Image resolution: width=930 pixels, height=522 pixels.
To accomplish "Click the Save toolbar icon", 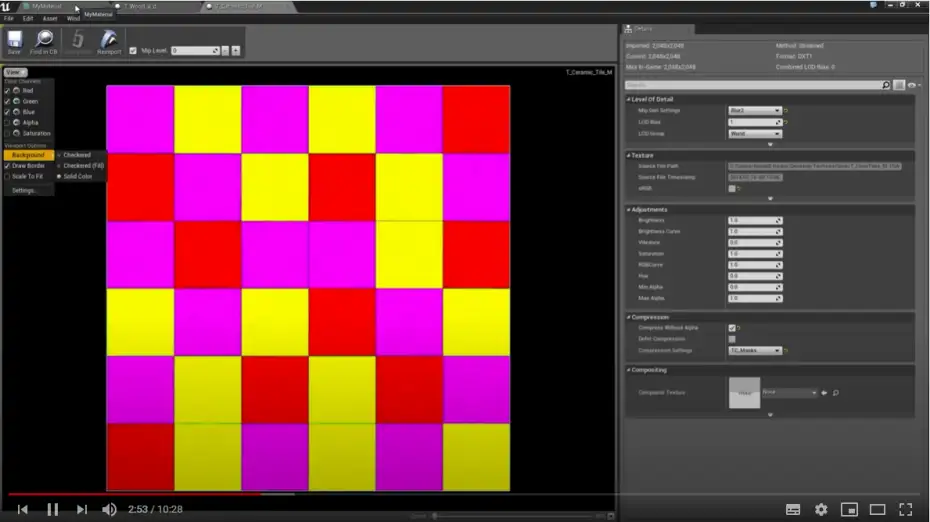I will pyautogui.click(x=14, y=40).
